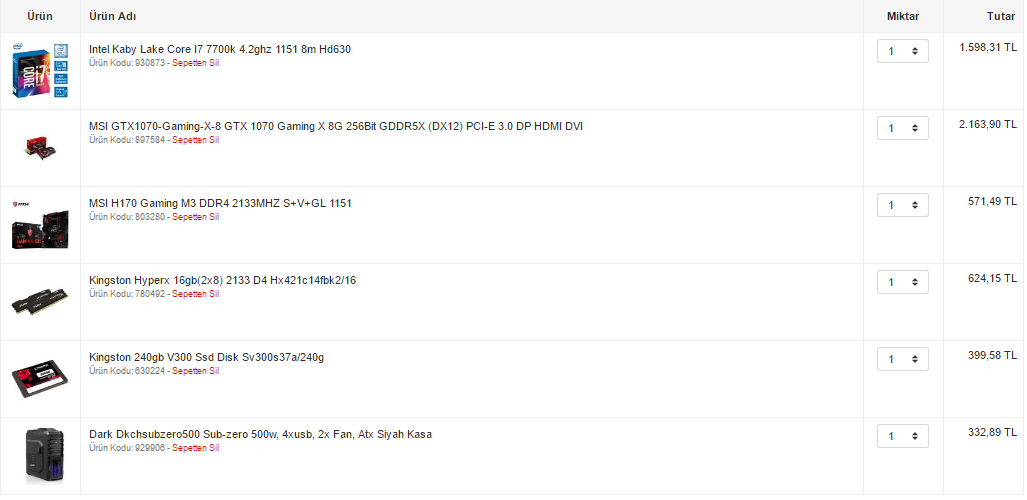Remove MSI H170 motherboard from cart
Viewport: 1027px width, 500px height.
click(x=195, y=217)
